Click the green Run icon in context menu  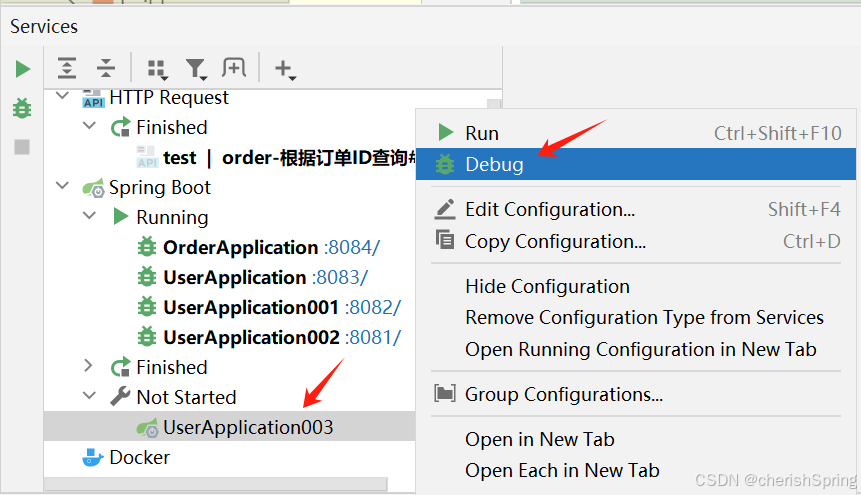click(x=445, y=132)
